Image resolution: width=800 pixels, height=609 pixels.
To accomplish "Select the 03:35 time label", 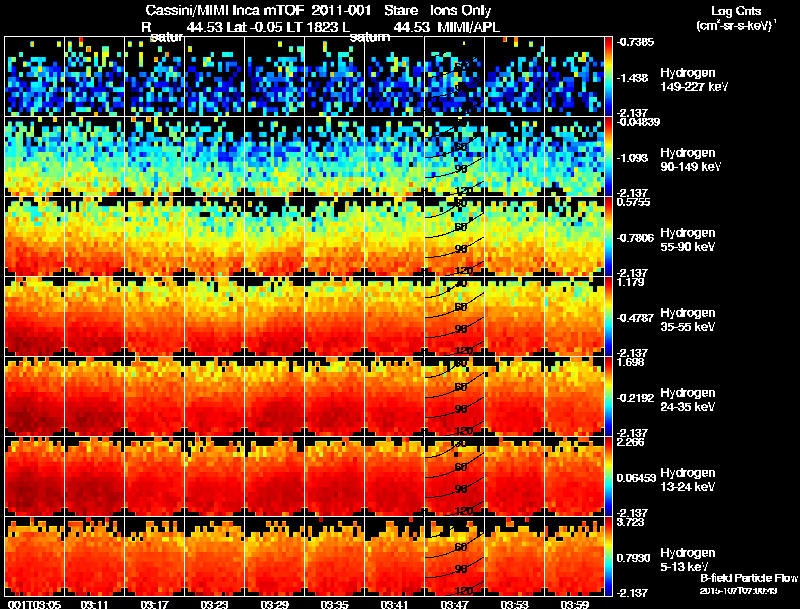I will [334, 604].
